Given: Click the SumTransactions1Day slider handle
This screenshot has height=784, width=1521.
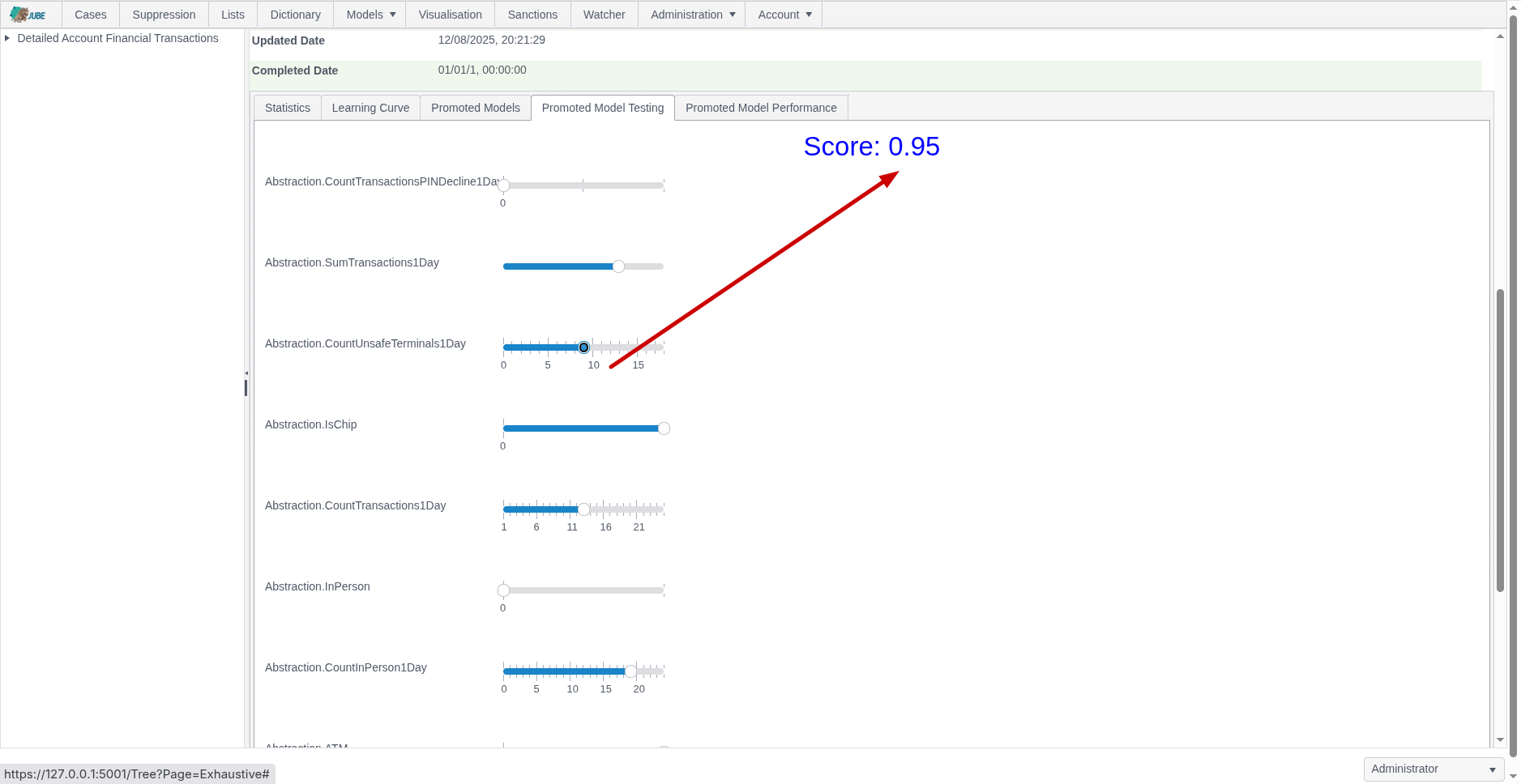Looking at the screenshot, I should point(618,266).
